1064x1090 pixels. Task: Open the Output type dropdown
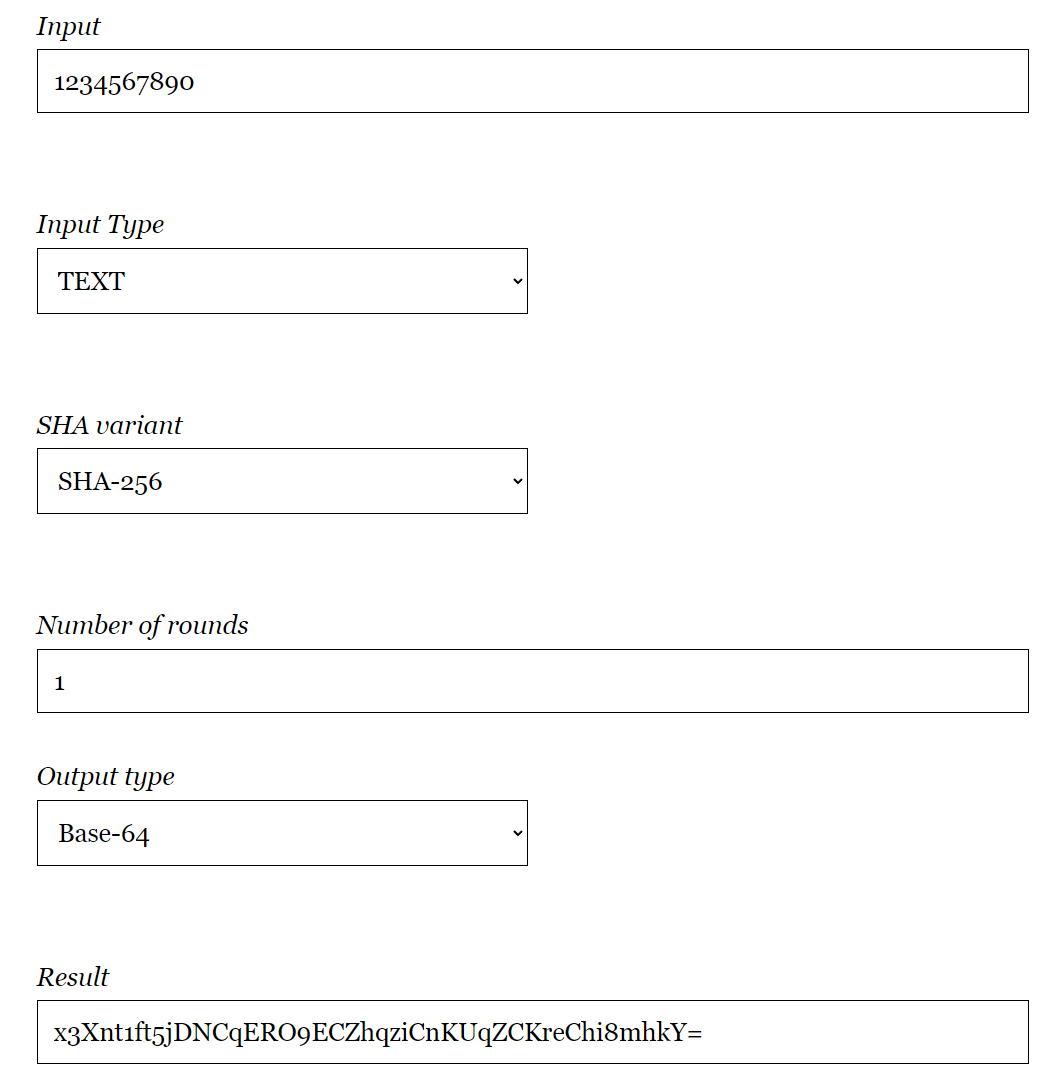(x=282, y=832)
